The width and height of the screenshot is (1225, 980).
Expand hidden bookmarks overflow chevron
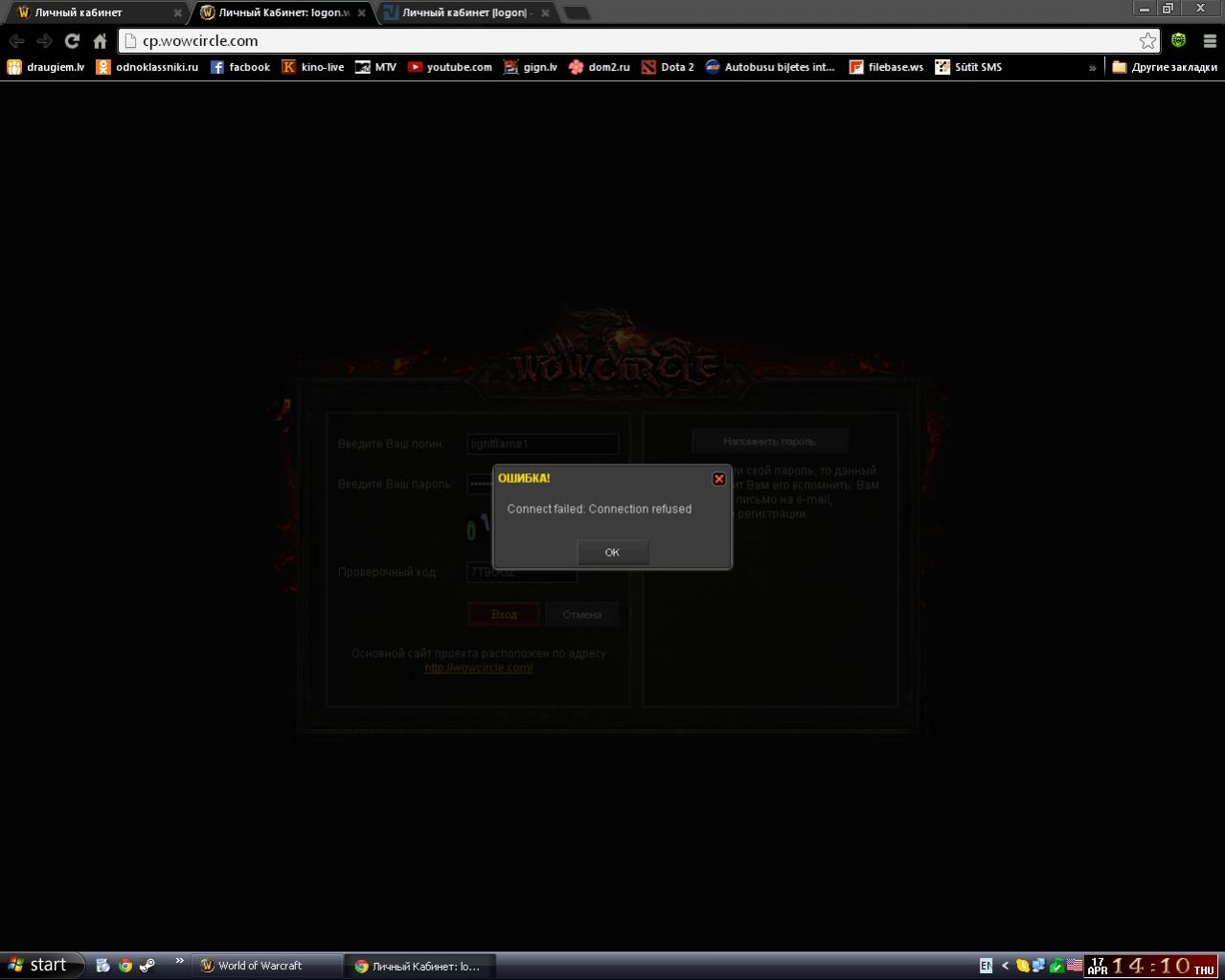1092,67
